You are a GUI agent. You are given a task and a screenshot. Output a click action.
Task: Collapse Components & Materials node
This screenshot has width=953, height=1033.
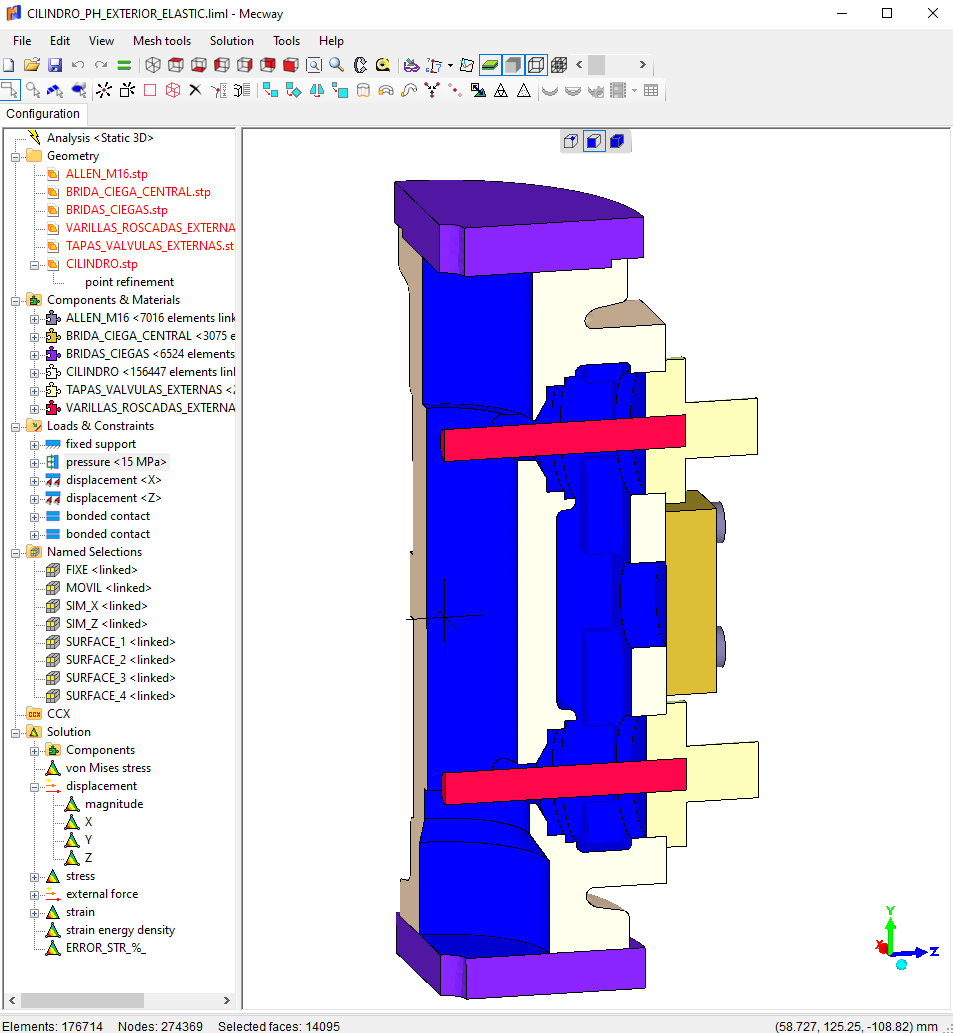(x=16, y=301)
